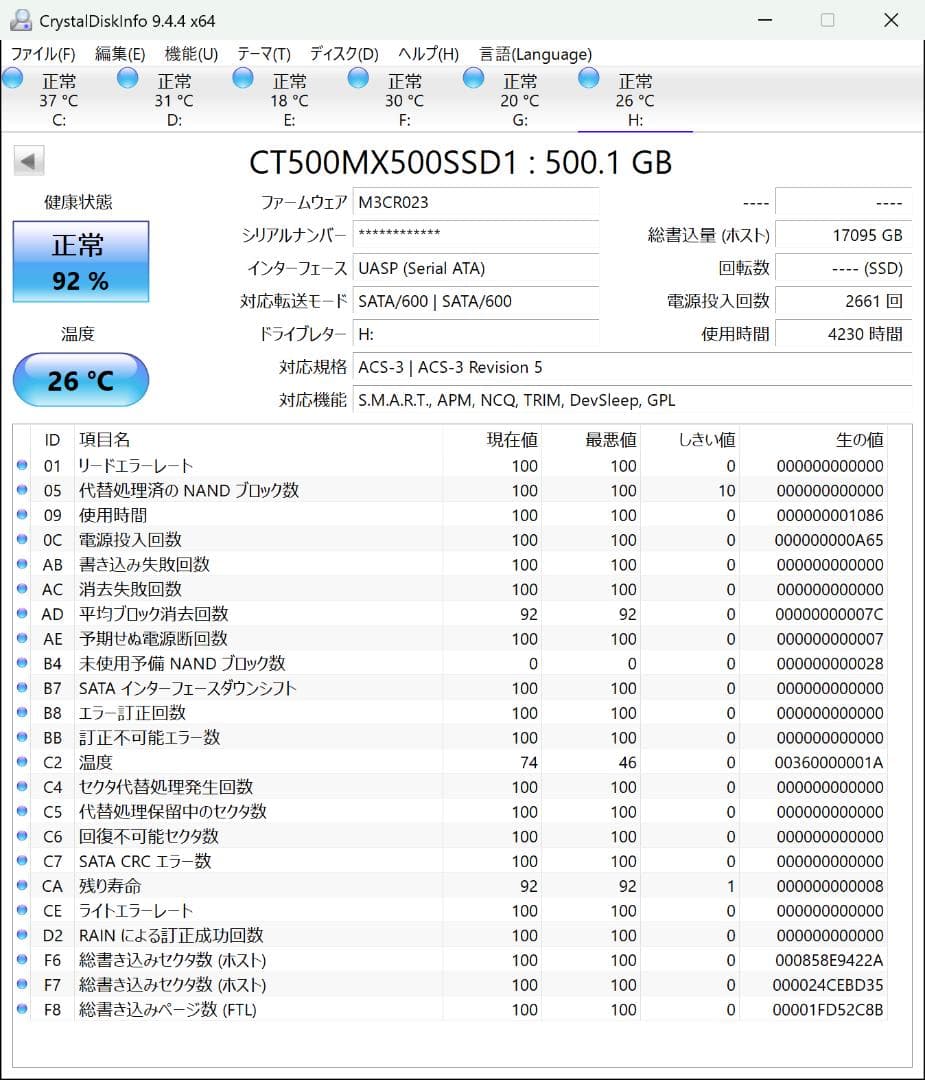
Task: Click raw value 000024CEBD35 in row F7
Action: (x=828, y=985)
